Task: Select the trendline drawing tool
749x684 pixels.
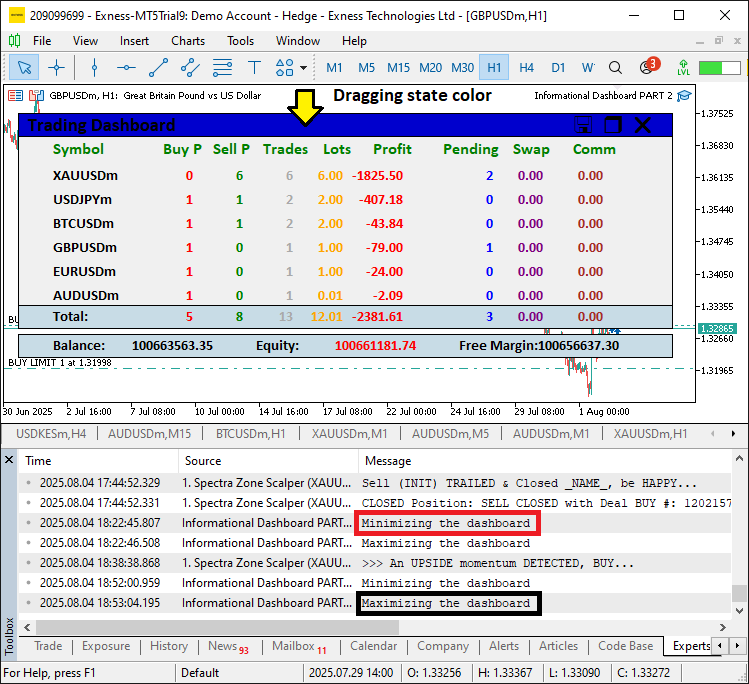Action: click(x=158, y=67)
